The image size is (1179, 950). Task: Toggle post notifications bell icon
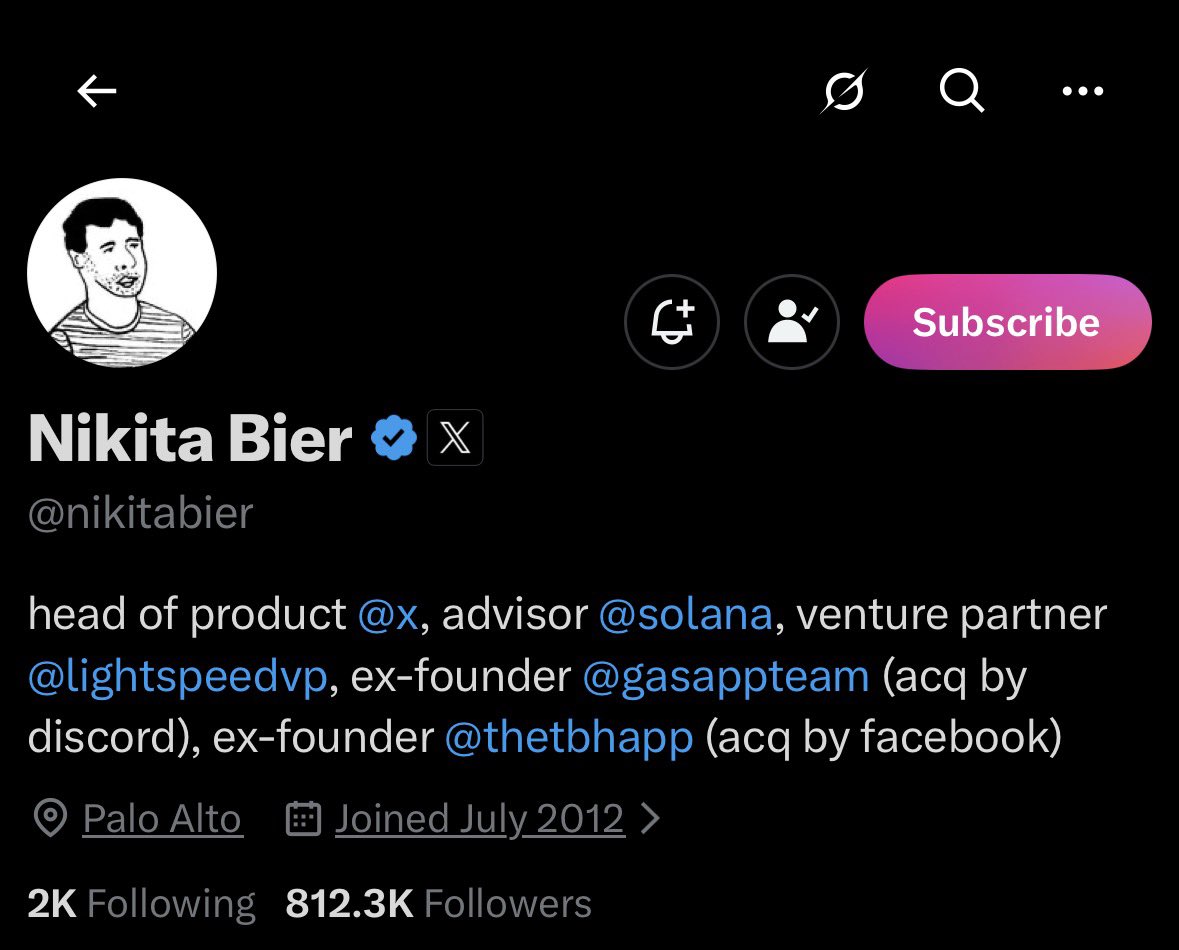(x=672, y=322)
